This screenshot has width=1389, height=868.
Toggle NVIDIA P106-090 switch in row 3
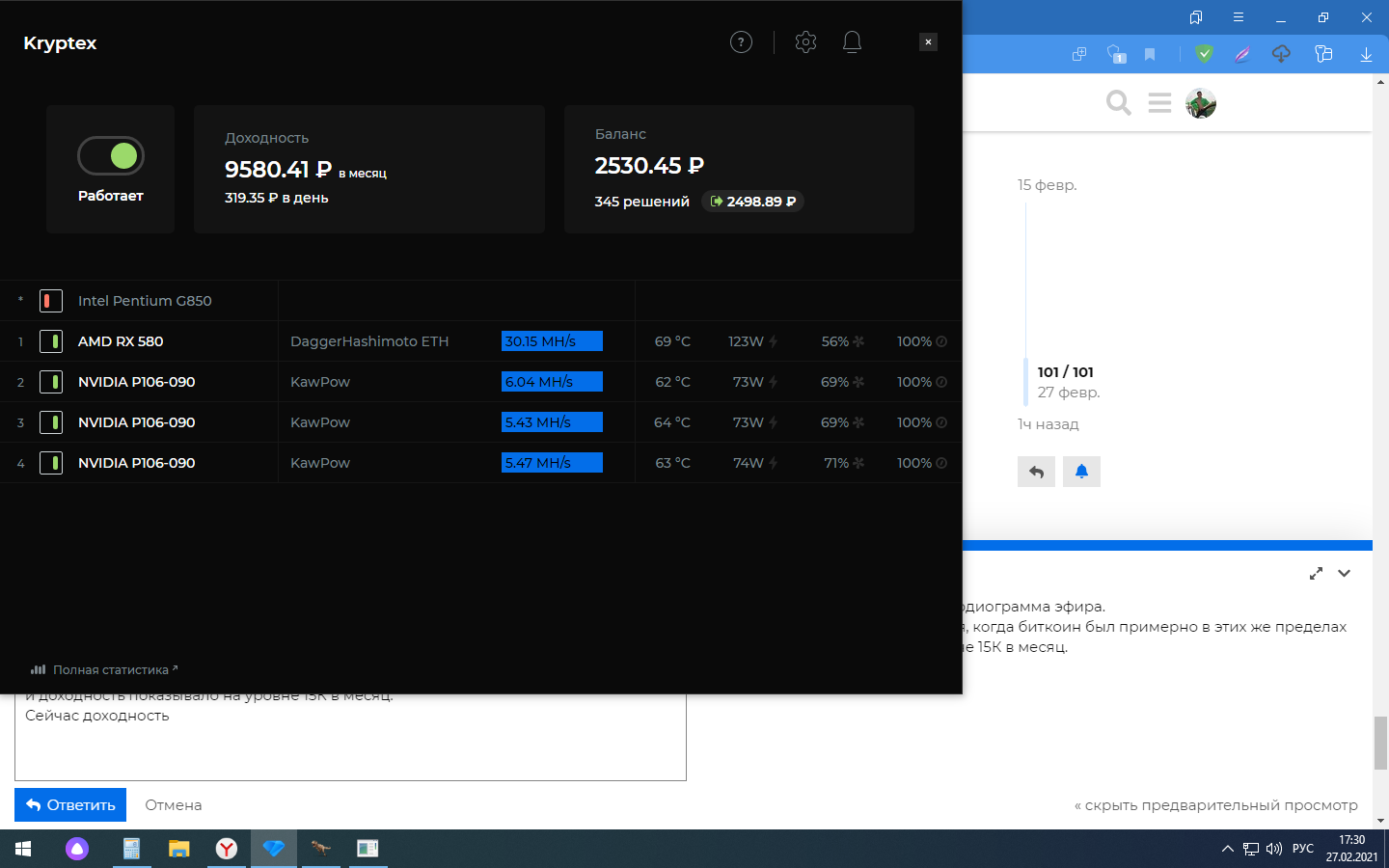point(51,422)
